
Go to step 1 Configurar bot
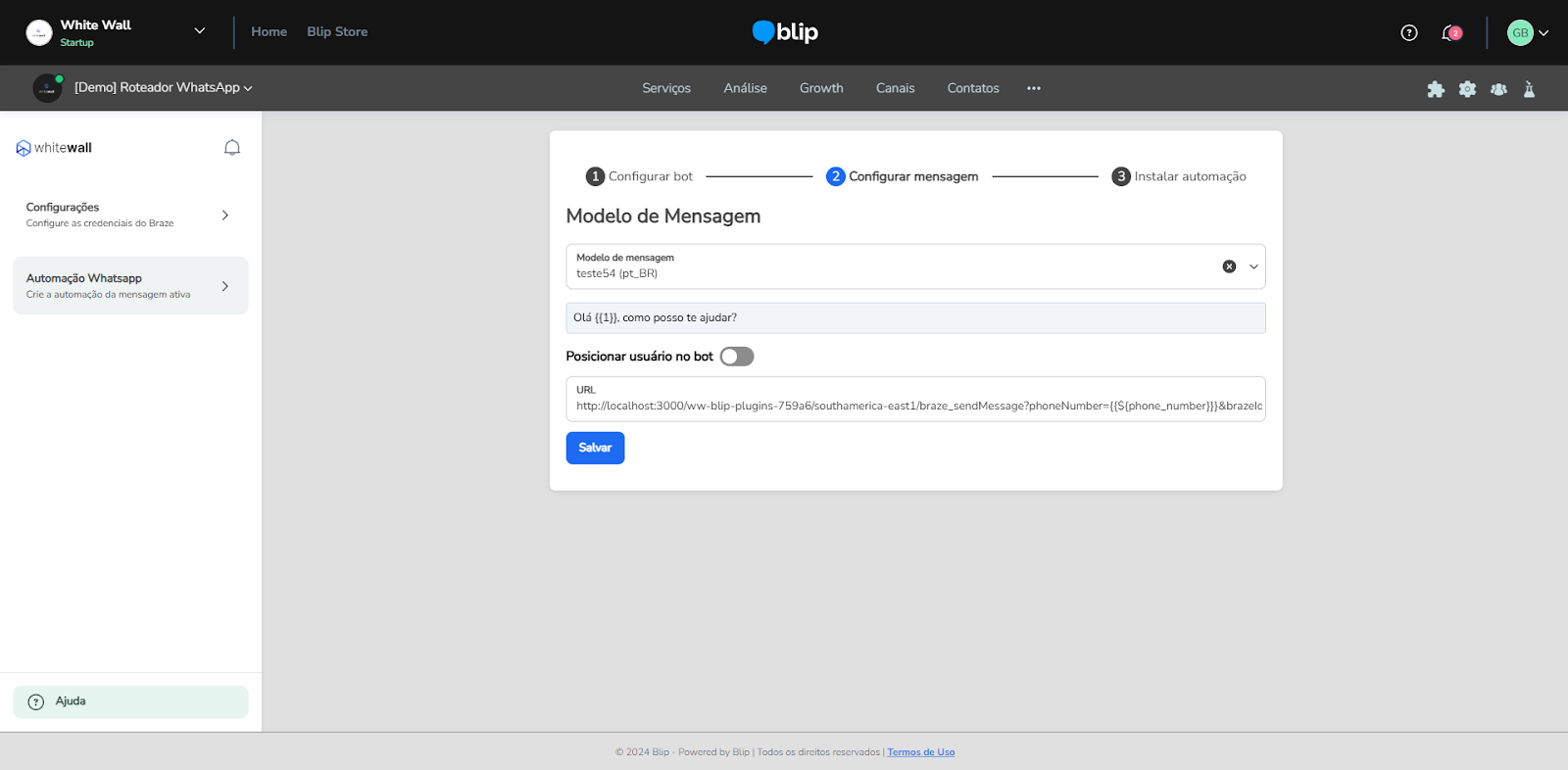[639, 176]
